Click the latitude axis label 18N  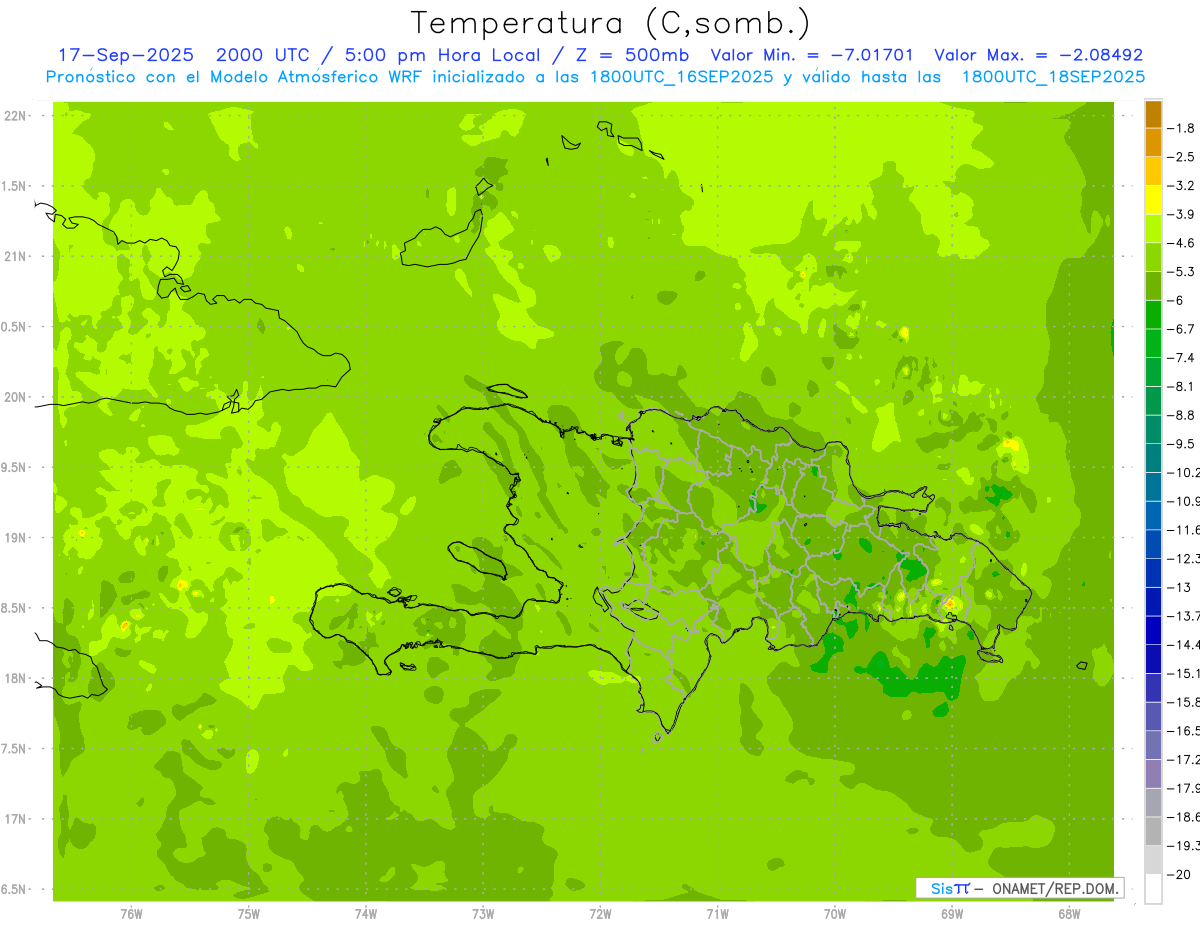15,678
